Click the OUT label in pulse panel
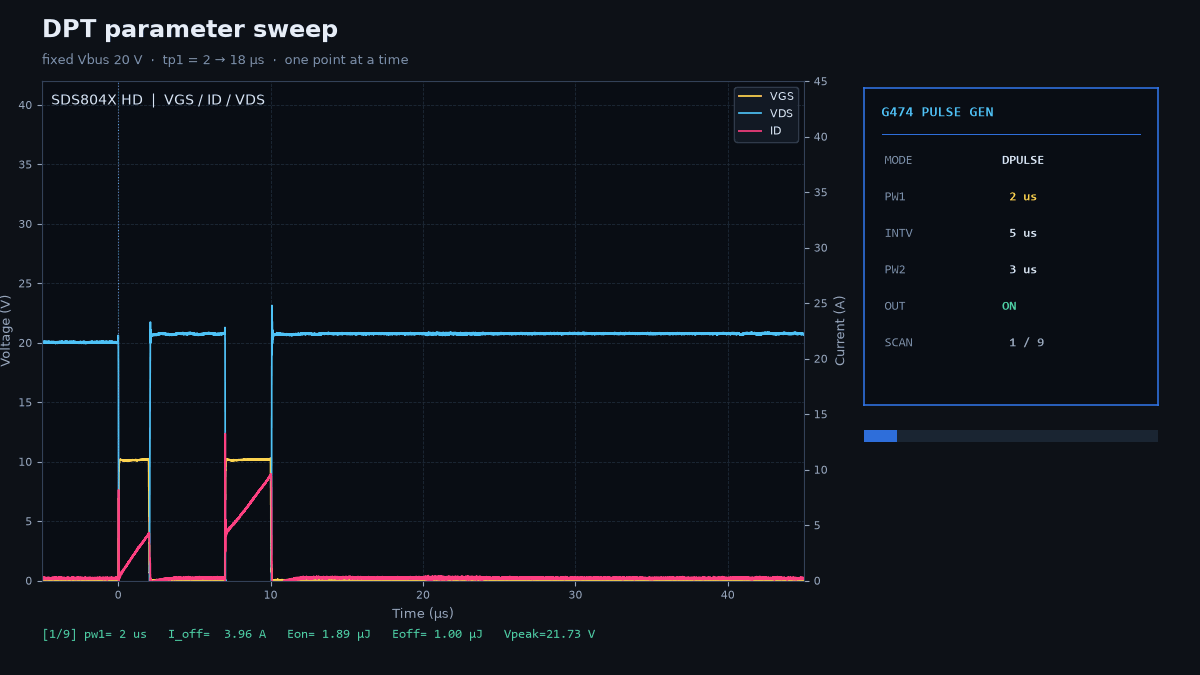The width and height of the screenshot is (1200, 675). point(895,307)
